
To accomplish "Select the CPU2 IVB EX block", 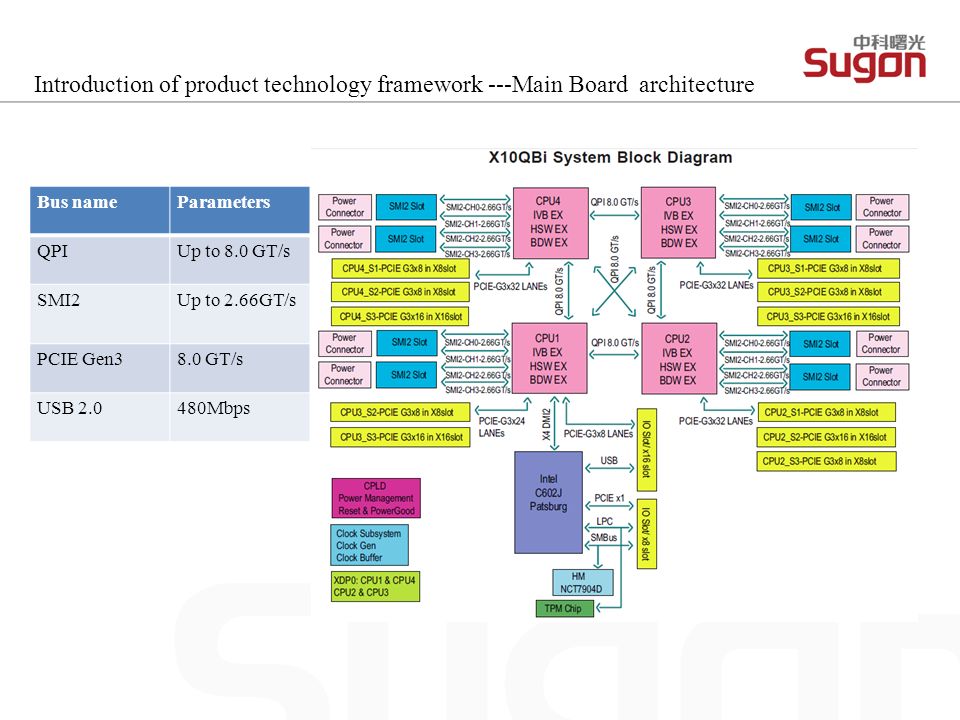I will pyautogui.click(x=678, y=359).
